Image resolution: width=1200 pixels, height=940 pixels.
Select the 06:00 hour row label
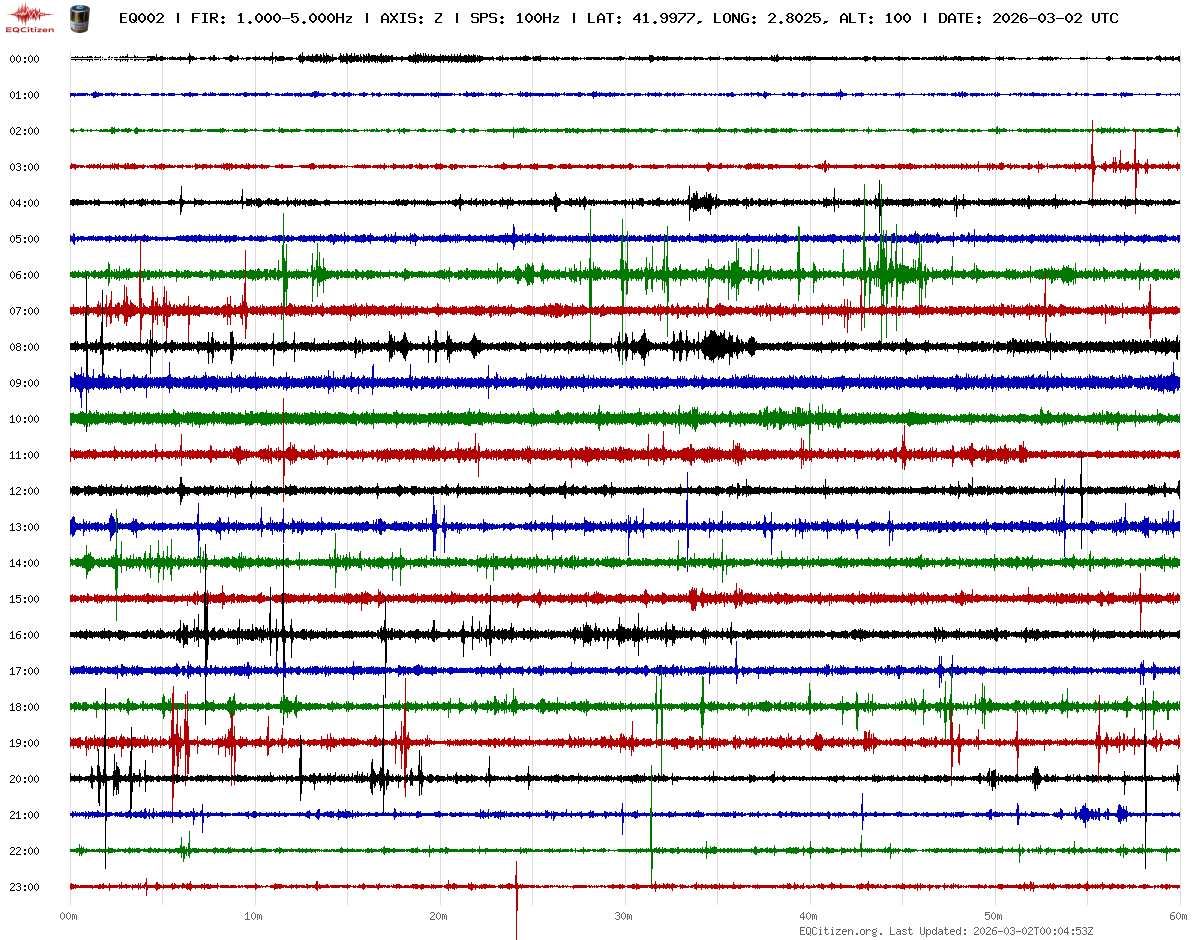[x=24, y=275]
